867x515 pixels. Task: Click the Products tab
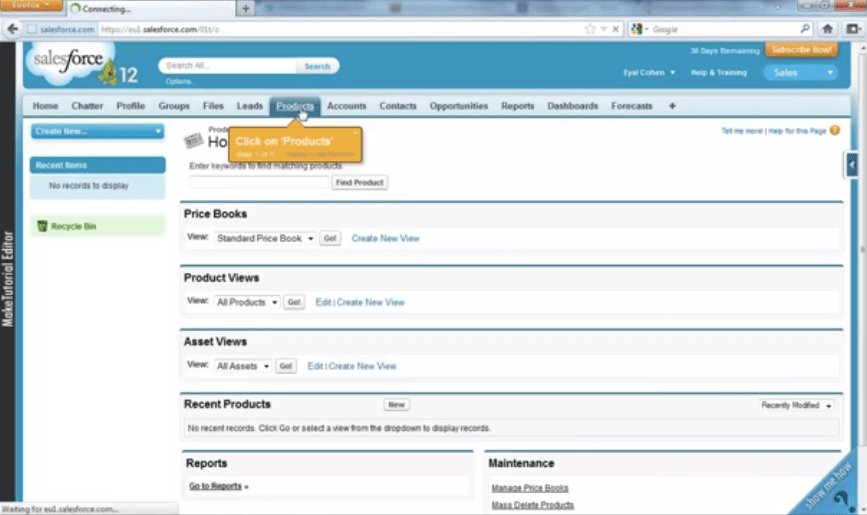click(x=295, y=106)
